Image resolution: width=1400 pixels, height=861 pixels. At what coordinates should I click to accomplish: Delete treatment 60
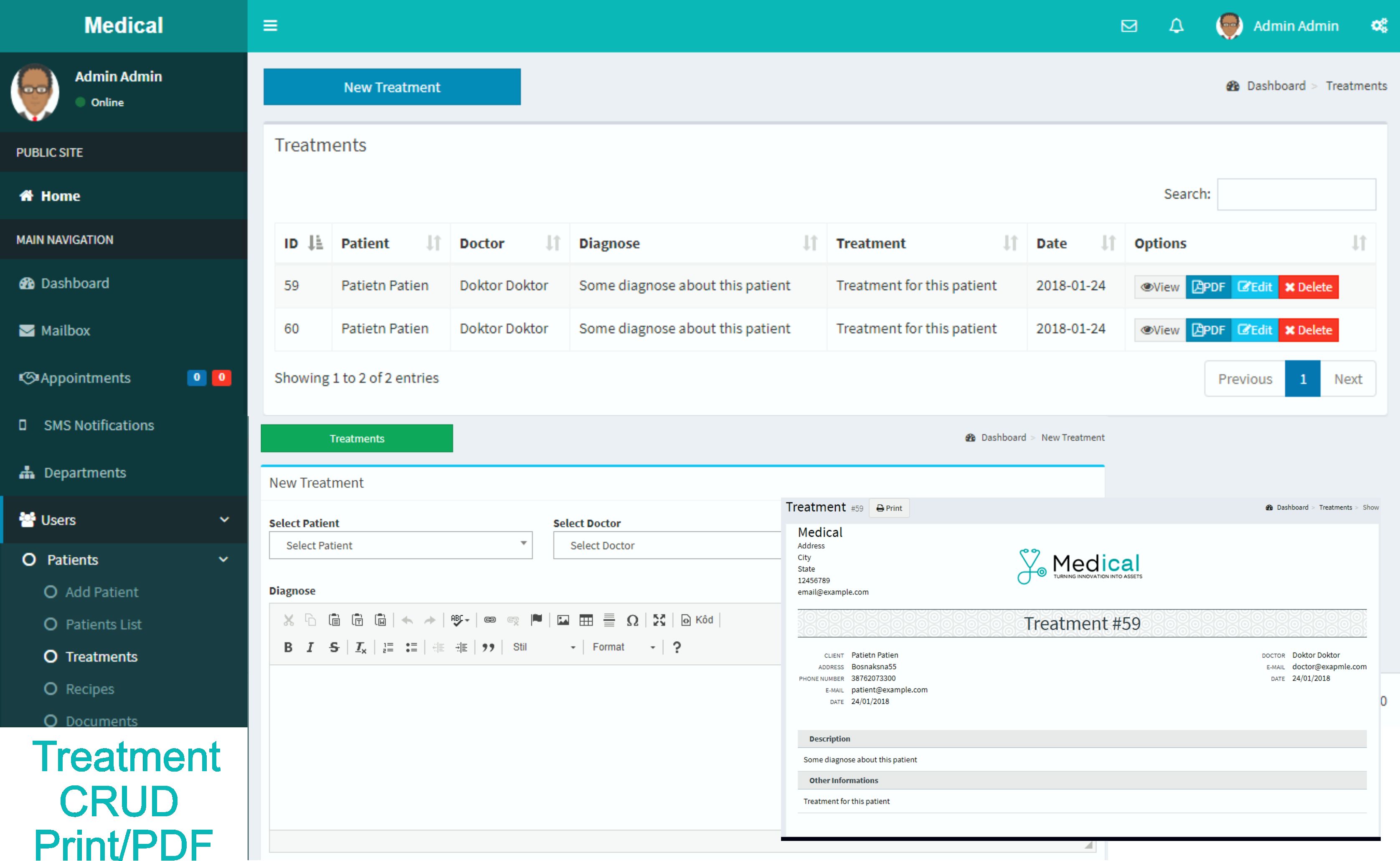(1309, 330)
